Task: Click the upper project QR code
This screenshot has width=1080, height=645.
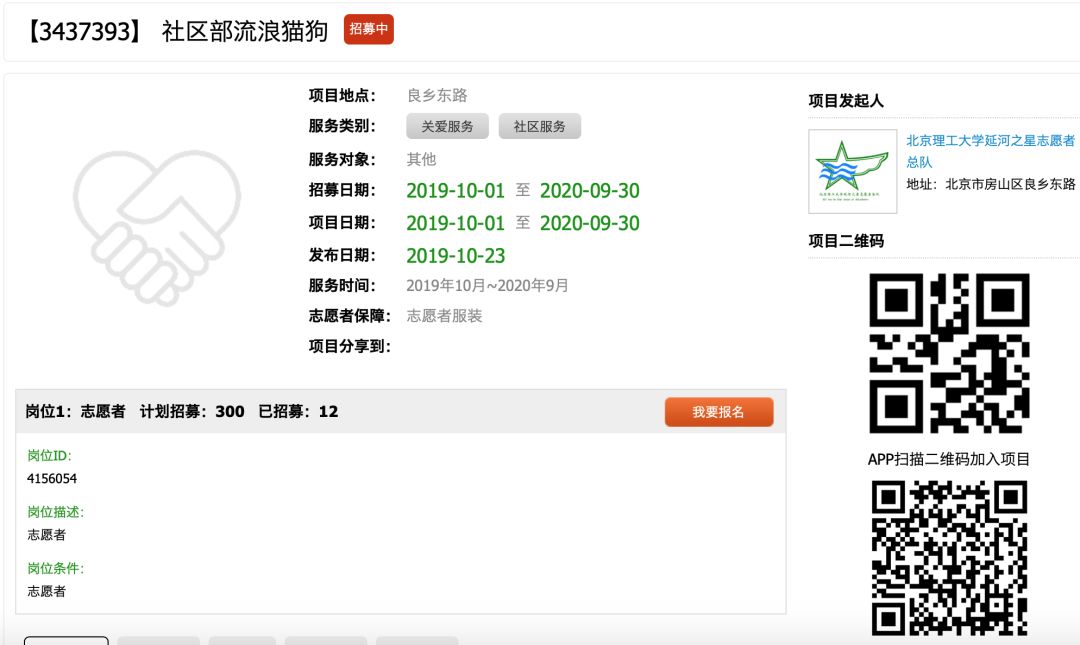Action: [949, 353]
